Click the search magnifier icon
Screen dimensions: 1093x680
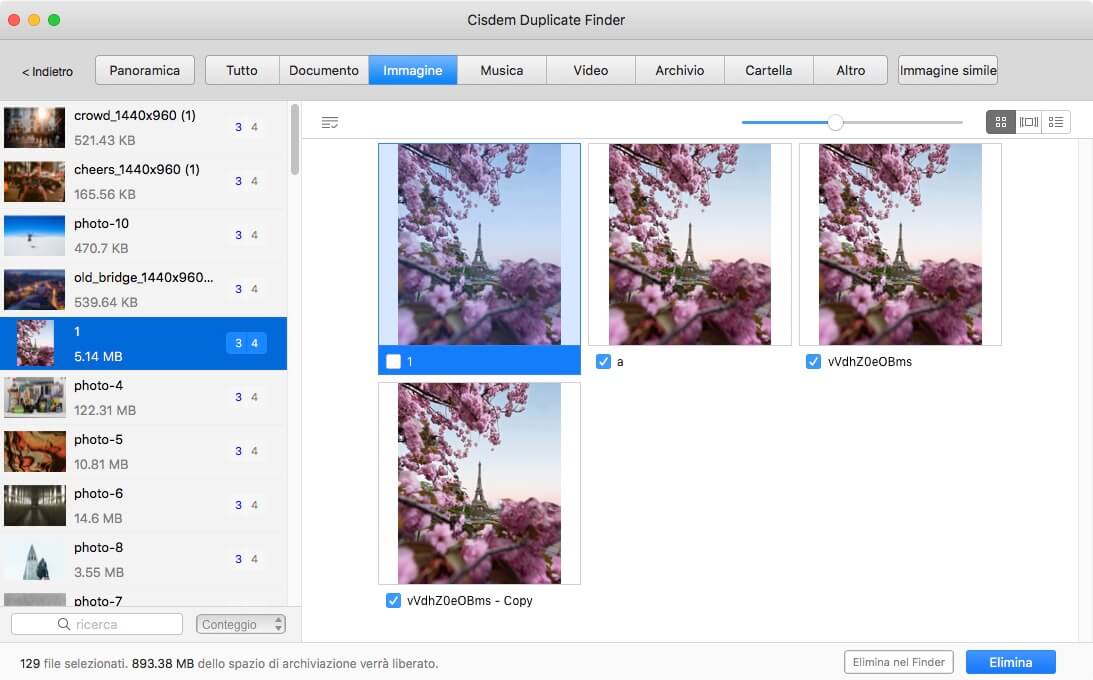point(65,625)
